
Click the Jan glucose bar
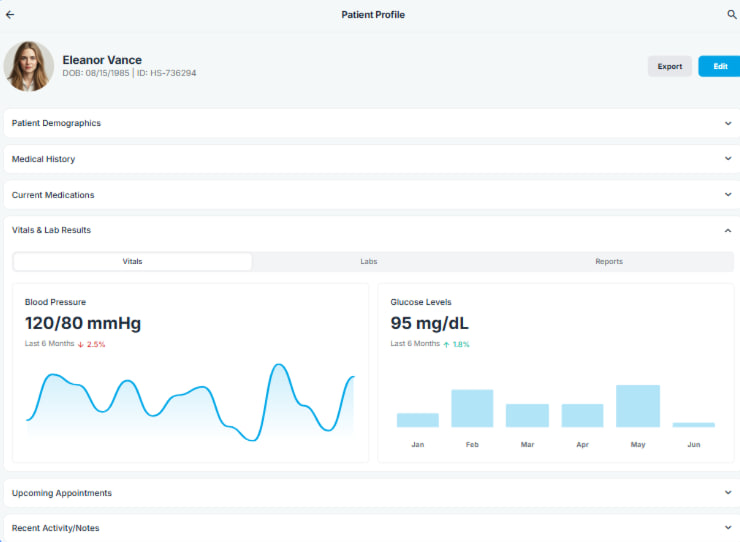418,420
